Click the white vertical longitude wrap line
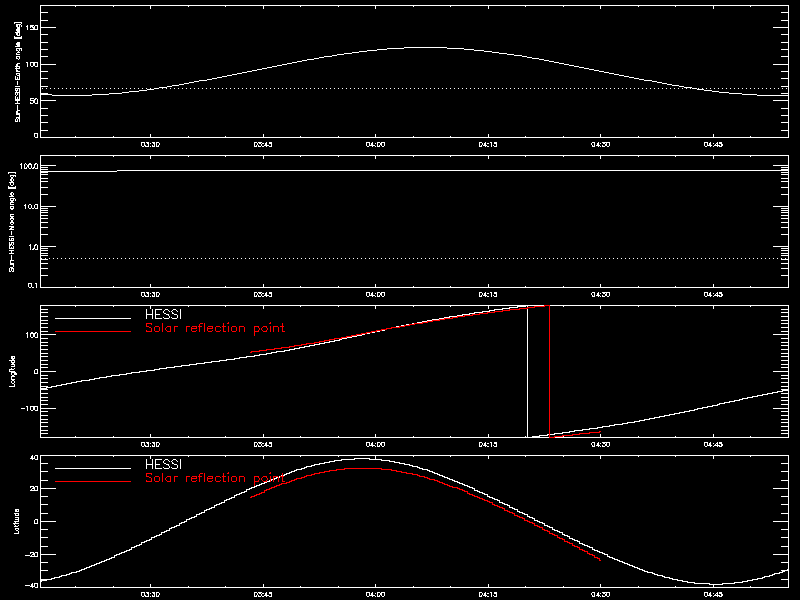The height and width of the screenshot is (600, 800). tap(528, 372)
